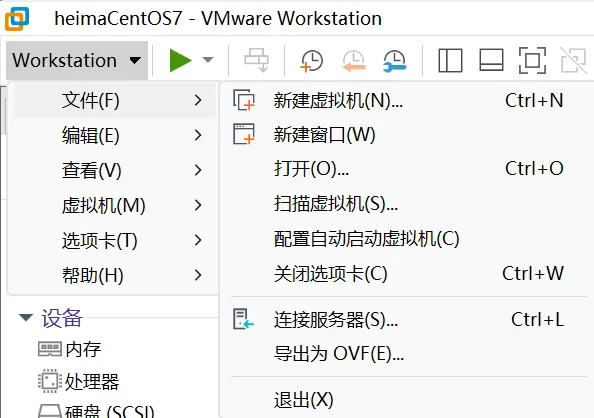Select 导出为 OVF(E)... menu entry
Screen dimensions: 594x418
(x=407, y=354)
